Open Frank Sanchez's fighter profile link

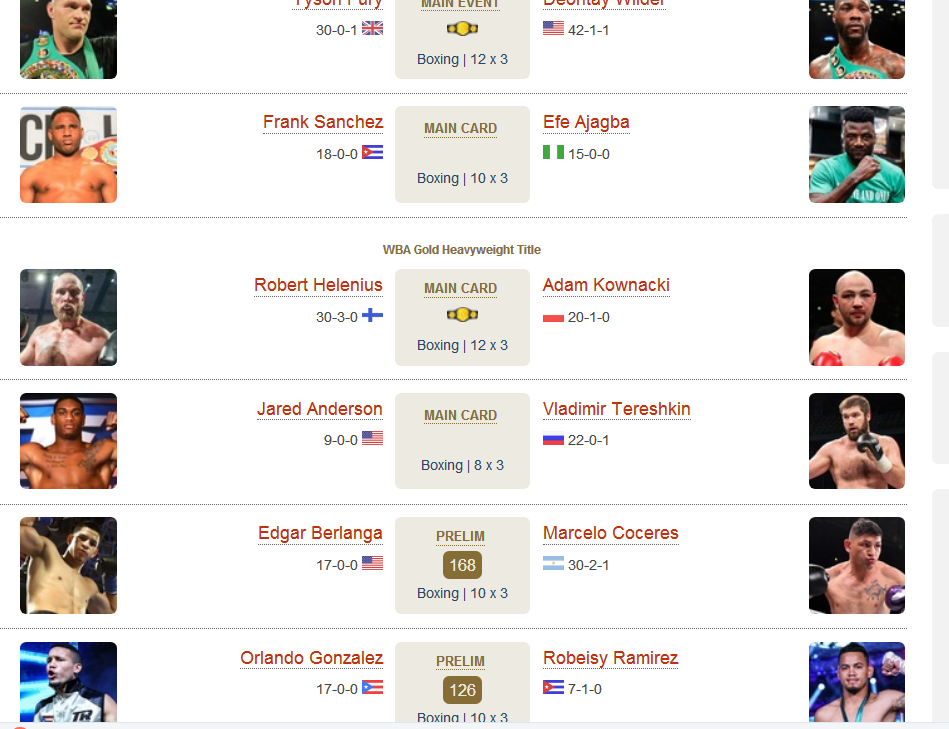point(323,122)
